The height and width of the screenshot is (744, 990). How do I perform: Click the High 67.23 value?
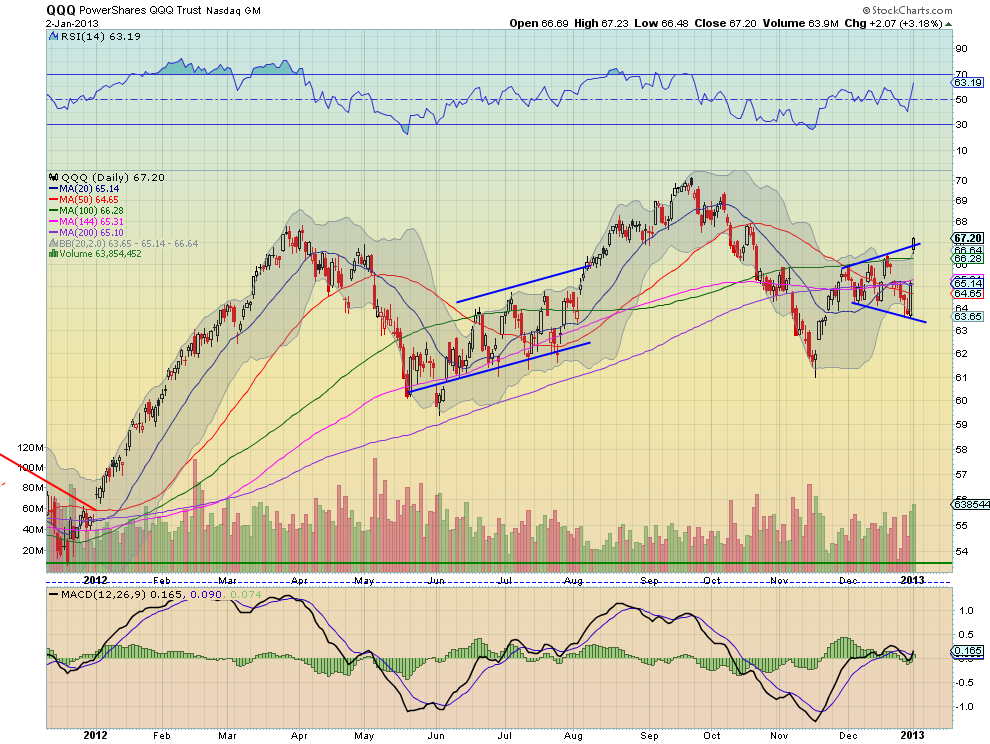[x=601, y=23]
